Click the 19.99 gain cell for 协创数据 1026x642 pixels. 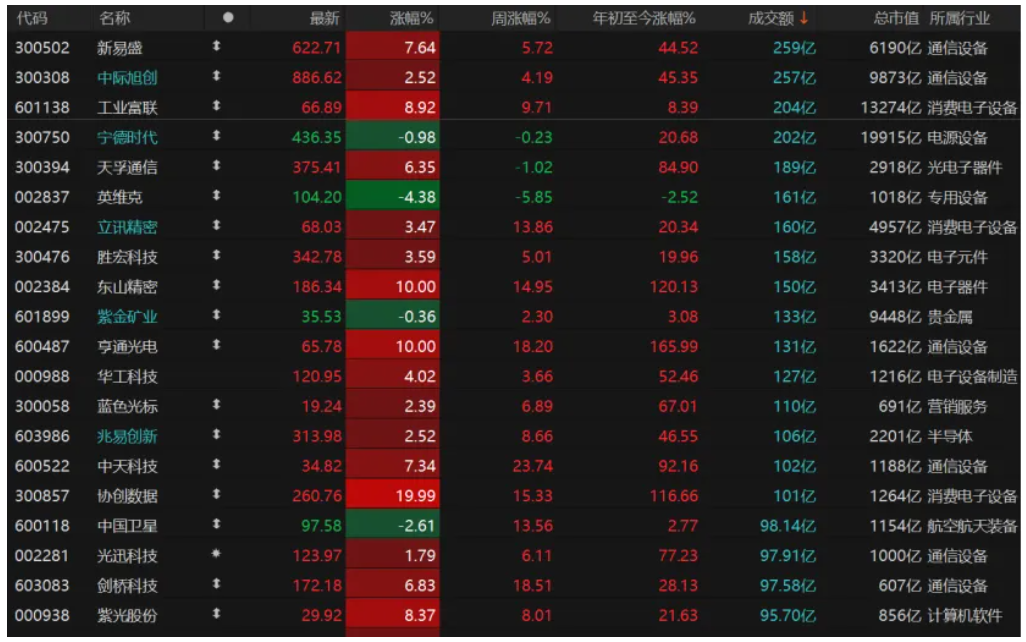tap(393, 495)
